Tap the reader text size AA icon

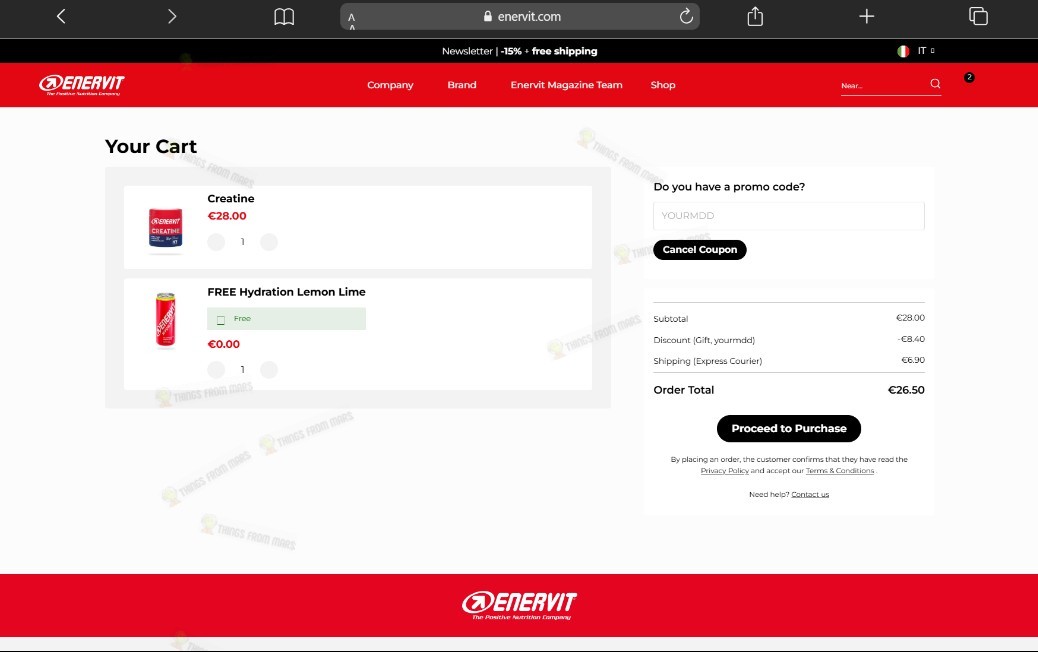[352, 20]
